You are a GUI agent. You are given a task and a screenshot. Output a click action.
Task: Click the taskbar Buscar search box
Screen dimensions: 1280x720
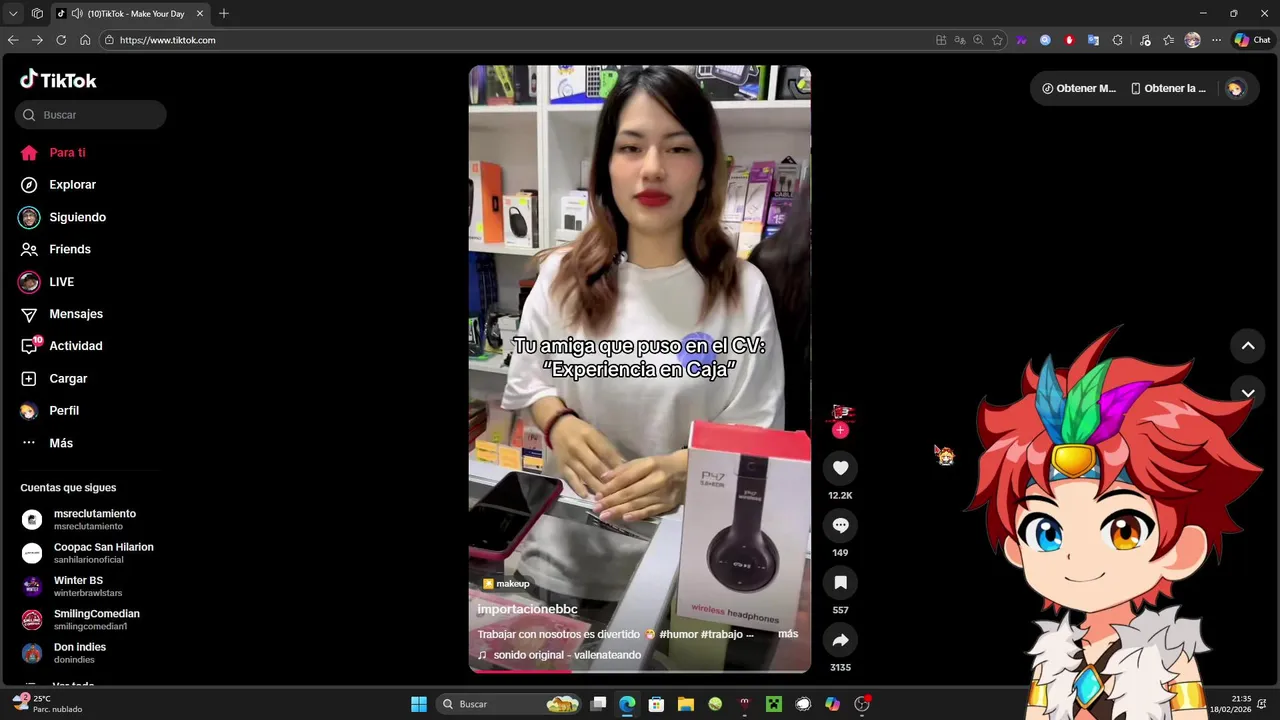point(509,704)
